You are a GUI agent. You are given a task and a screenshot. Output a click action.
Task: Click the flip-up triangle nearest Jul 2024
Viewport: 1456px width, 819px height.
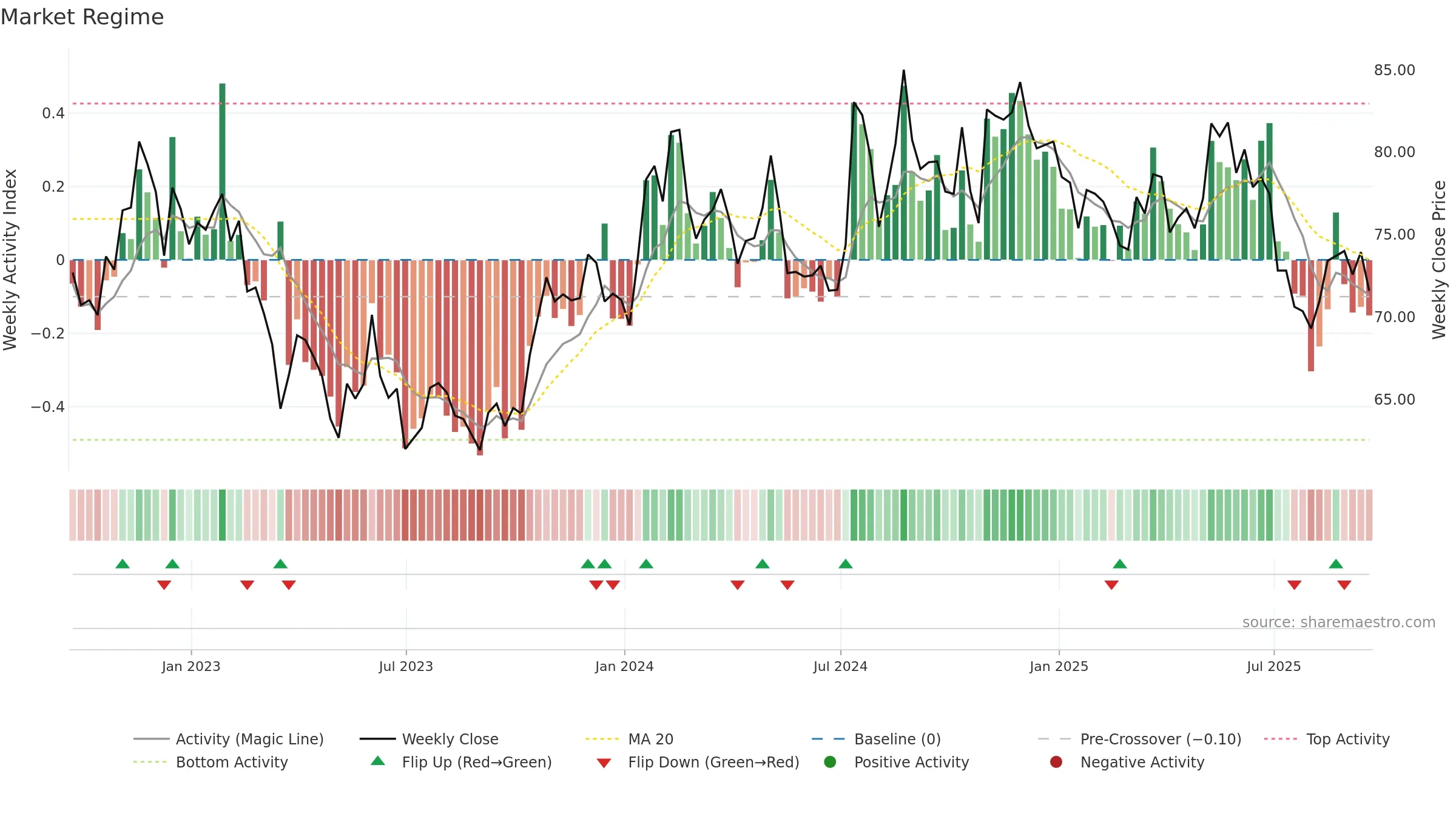846,564
